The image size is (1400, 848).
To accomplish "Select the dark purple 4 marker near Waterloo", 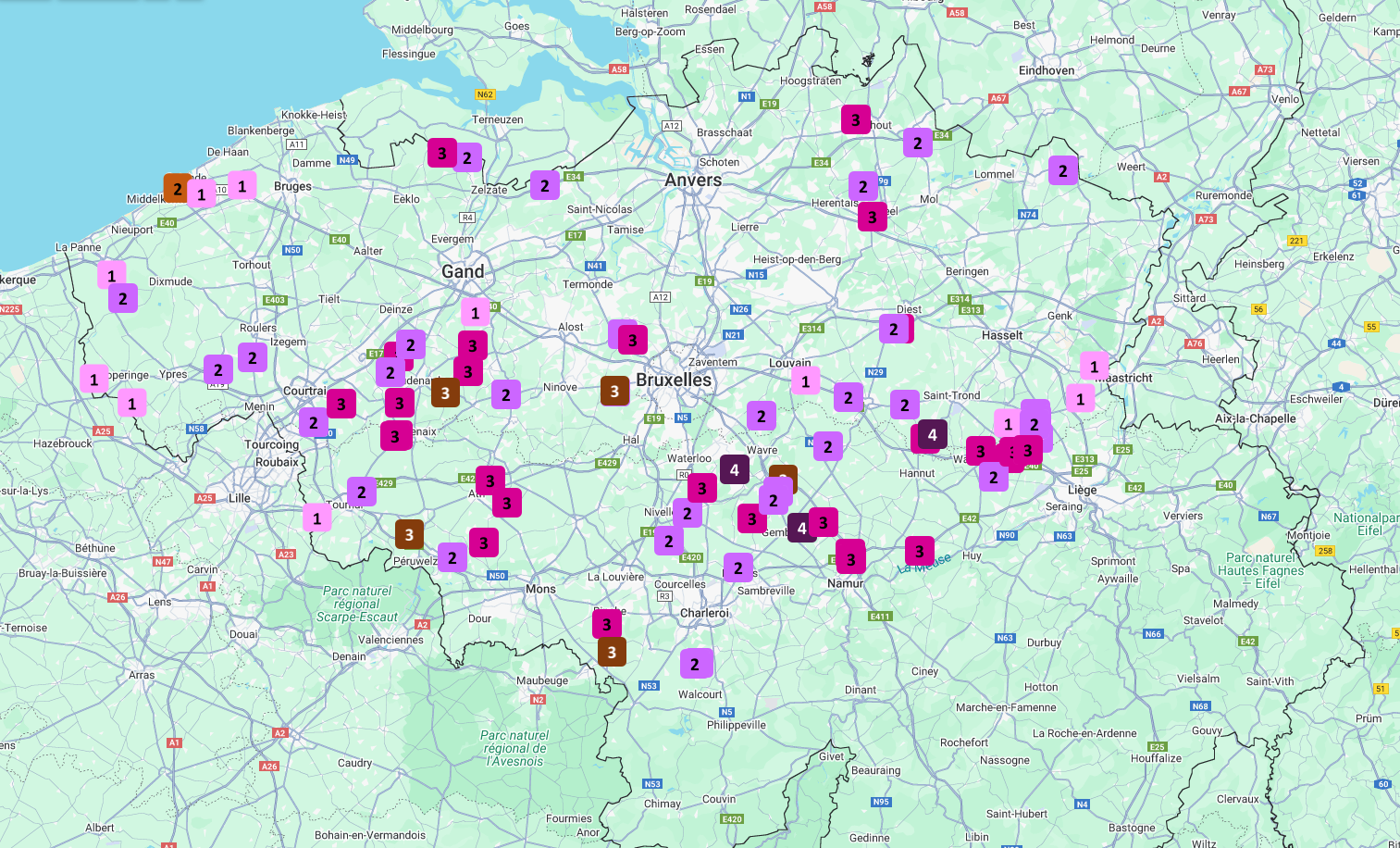I will 734,469.
